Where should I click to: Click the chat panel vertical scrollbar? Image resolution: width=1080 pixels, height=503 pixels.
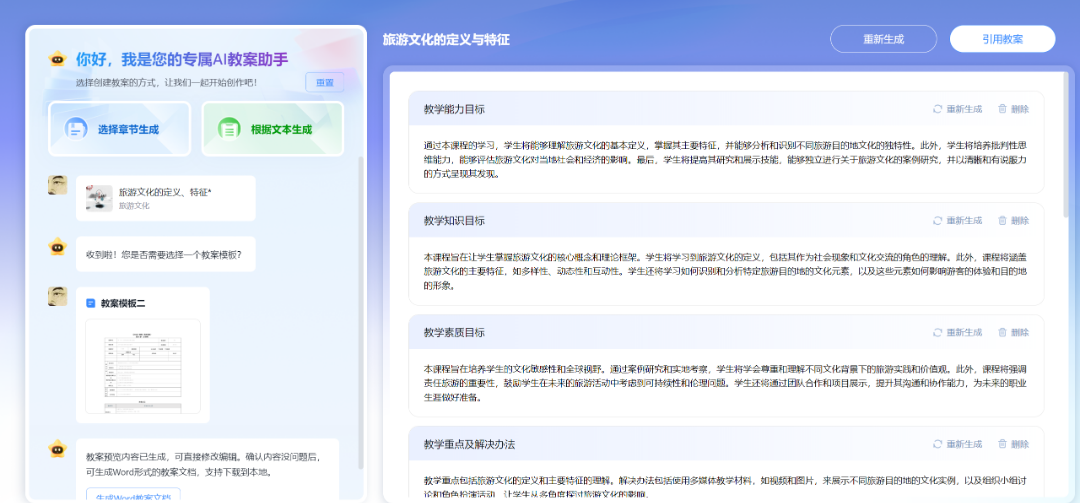click(x=361, y=310)
